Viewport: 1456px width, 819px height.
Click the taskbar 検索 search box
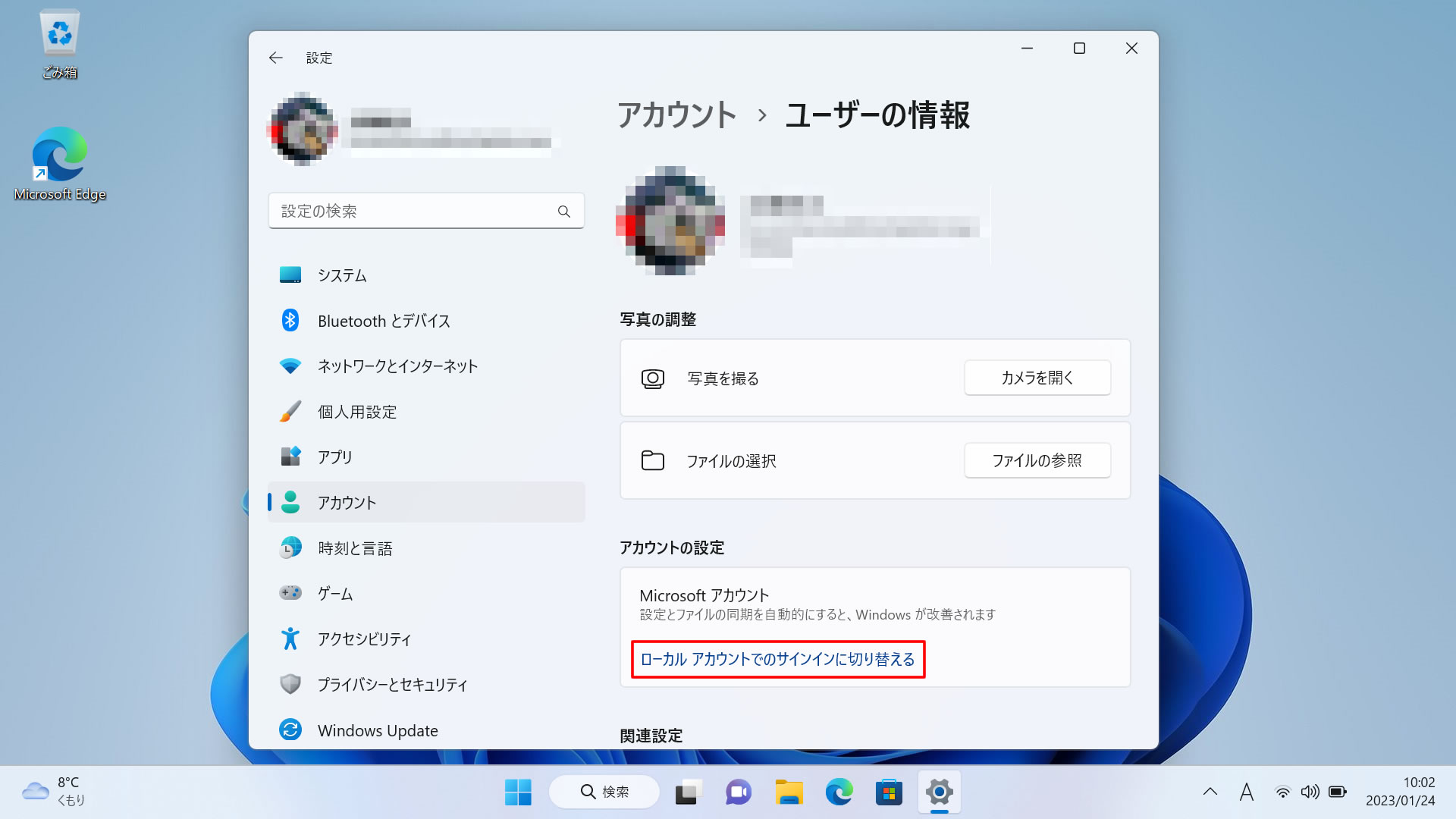(x=604, y=792)
